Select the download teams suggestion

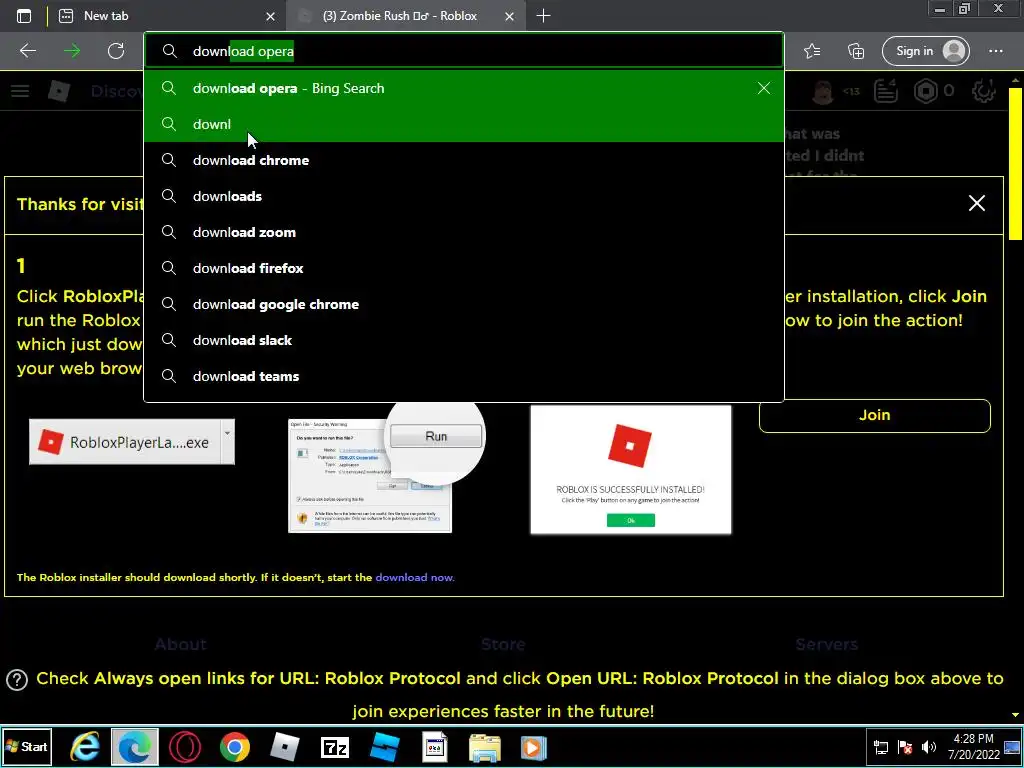[464, 376]
